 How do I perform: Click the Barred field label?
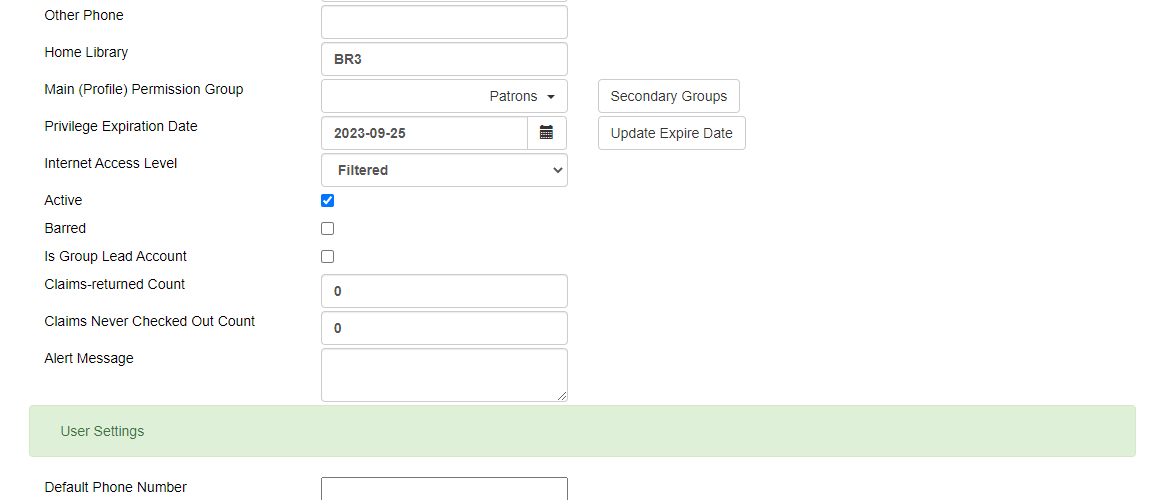(65, 229)
